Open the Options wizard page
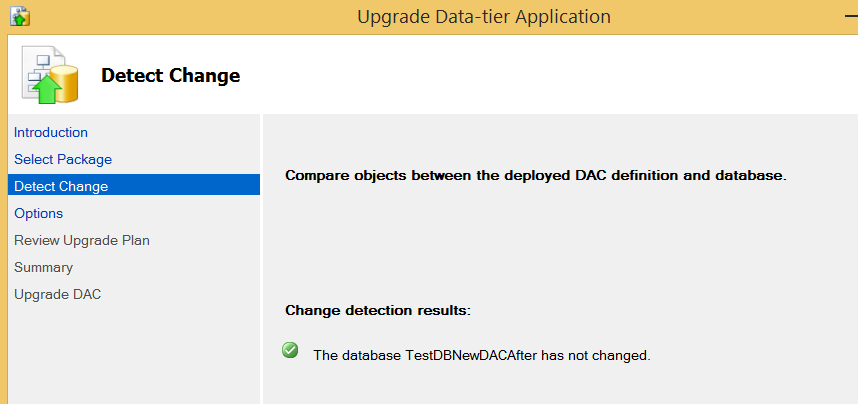The image size is (858, 404). click(38, 213)
